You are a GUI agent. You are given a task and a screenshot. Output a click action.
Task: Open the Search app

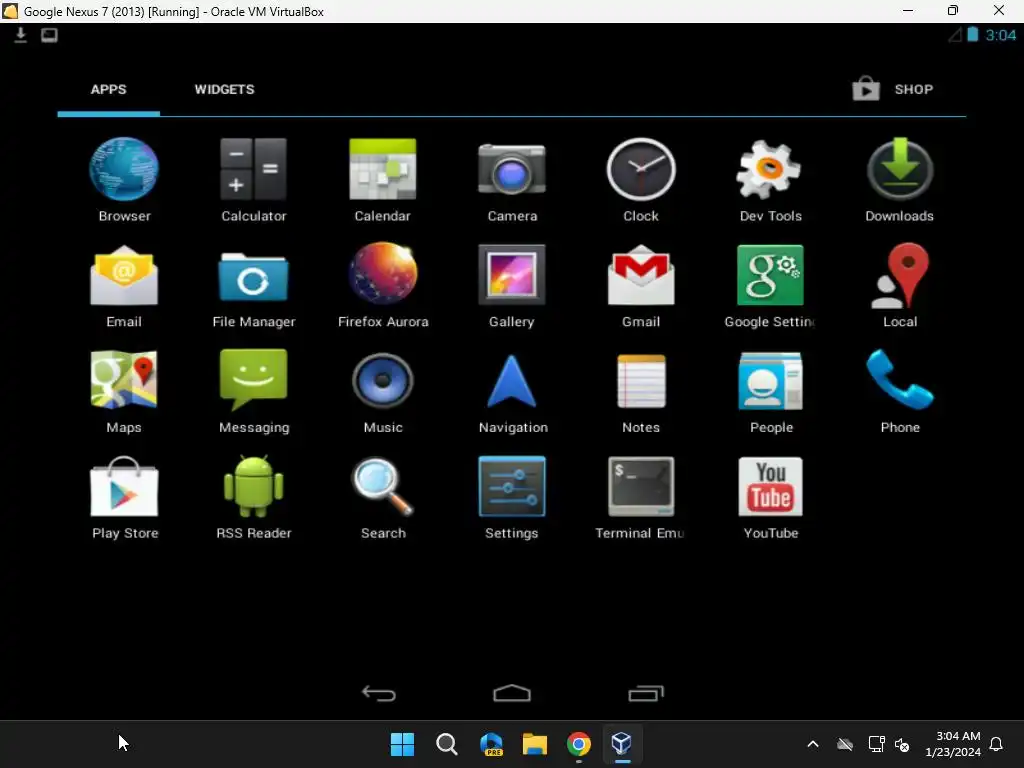[383, 498]
